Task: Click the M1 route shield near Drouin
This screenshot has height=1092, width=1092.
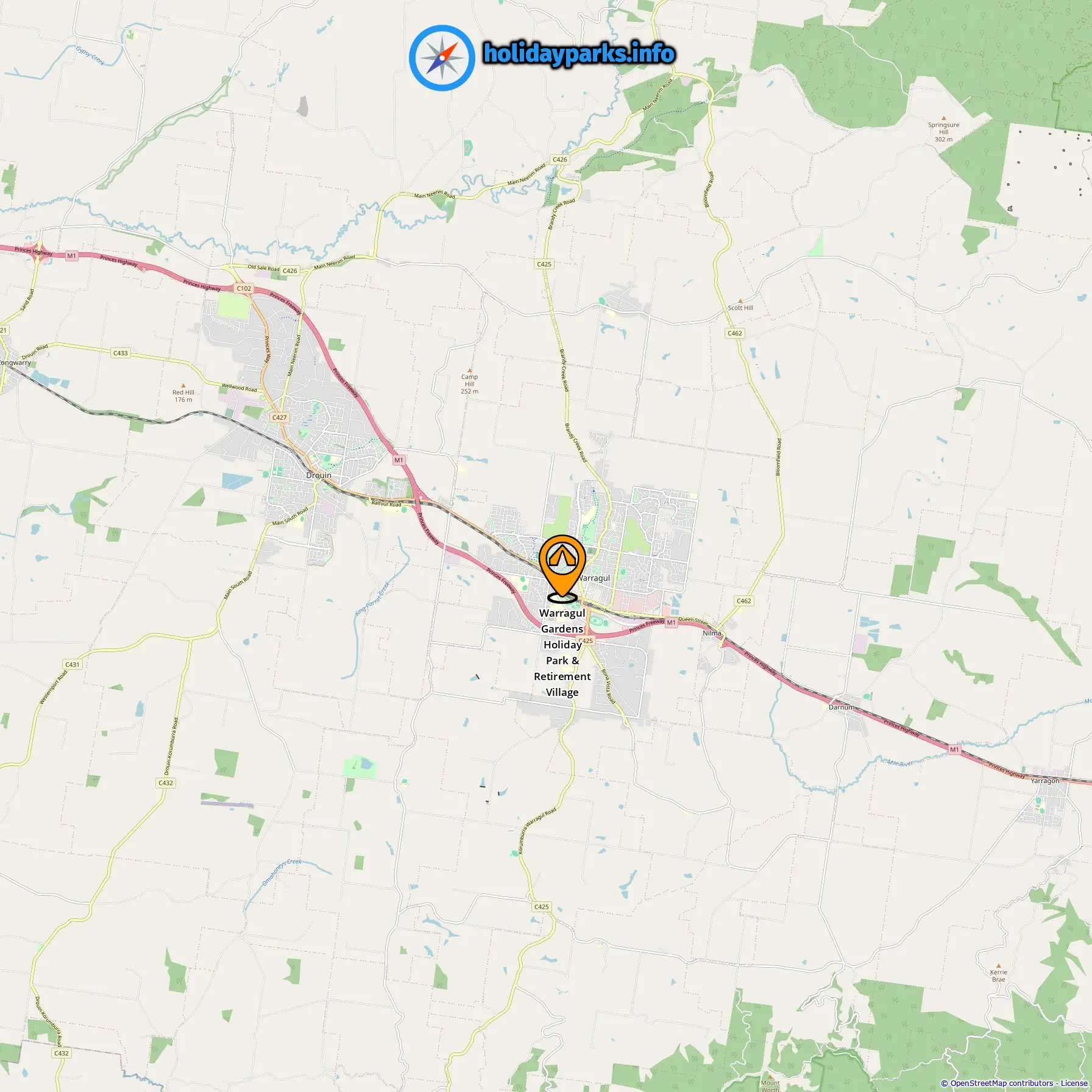Action: click(x=399, y=460)
